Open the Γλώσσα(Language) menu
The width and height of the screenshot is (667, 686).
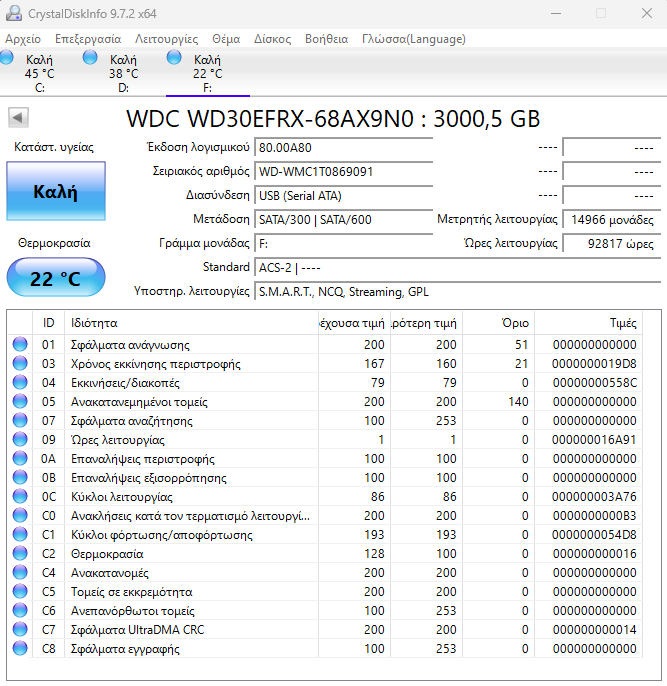coord(413,39)
